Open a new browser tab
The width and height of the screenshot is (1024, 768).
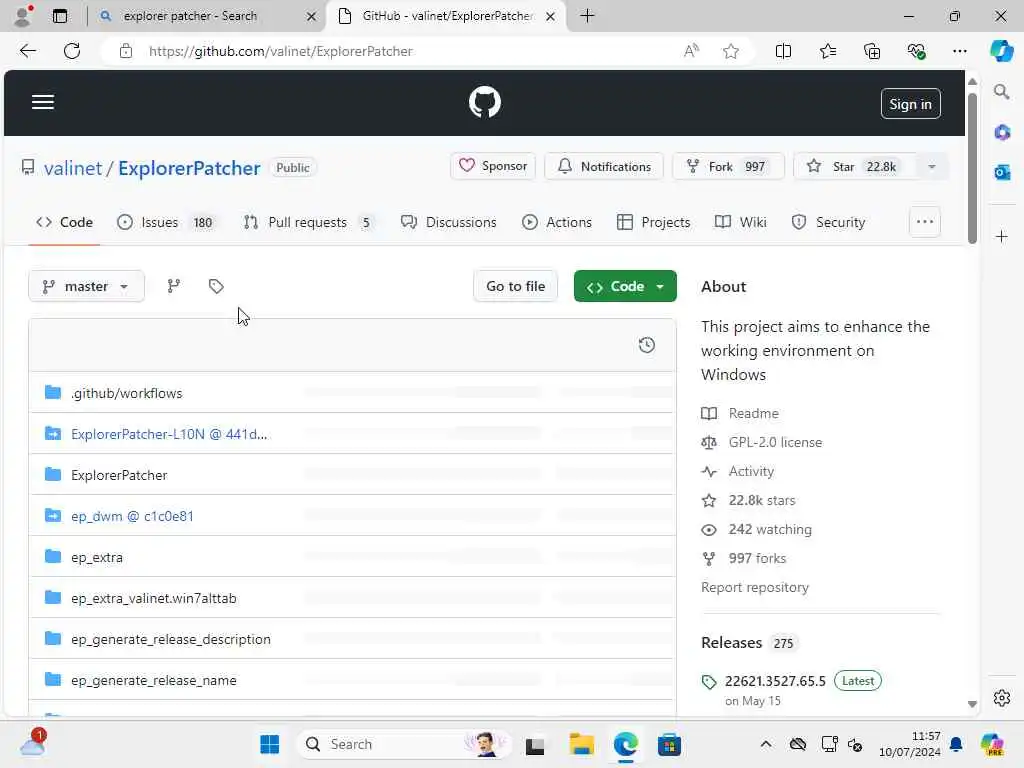coord(587,16)
